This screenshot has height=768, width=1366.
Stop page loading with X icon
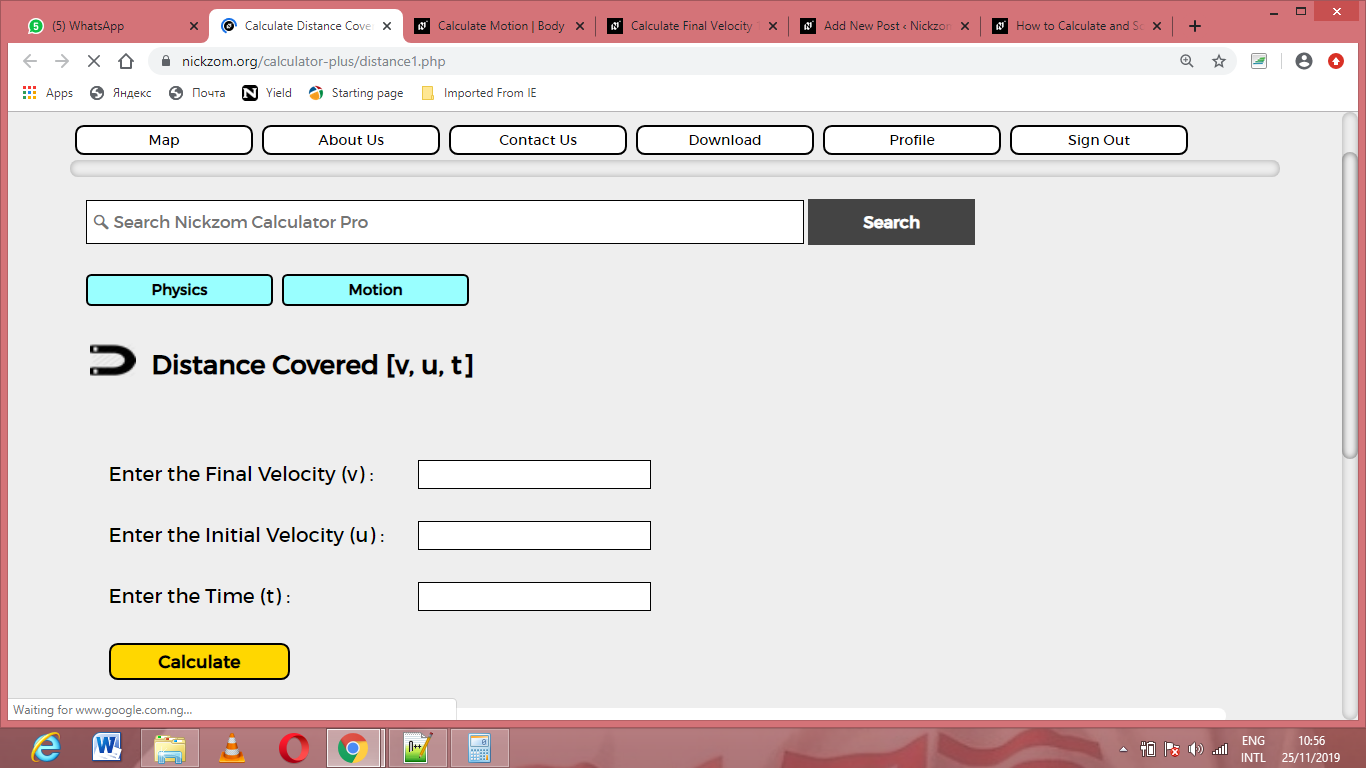coord(93,61)
